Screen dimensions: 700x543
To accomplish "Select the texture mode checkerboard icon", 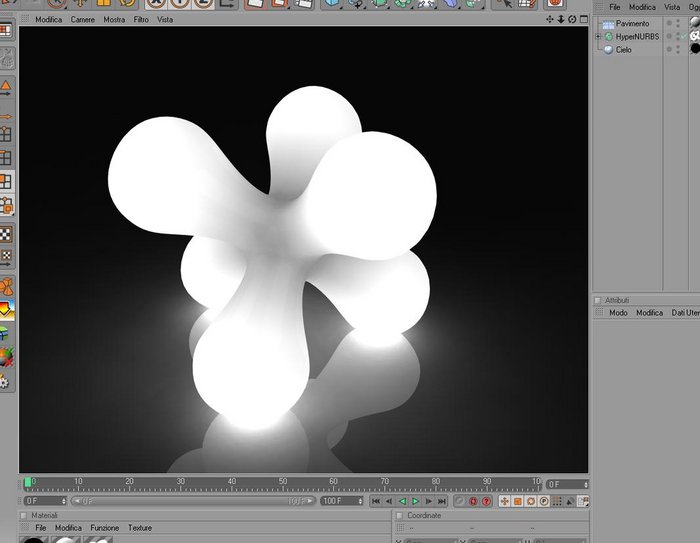I will (x=6, y=234).
